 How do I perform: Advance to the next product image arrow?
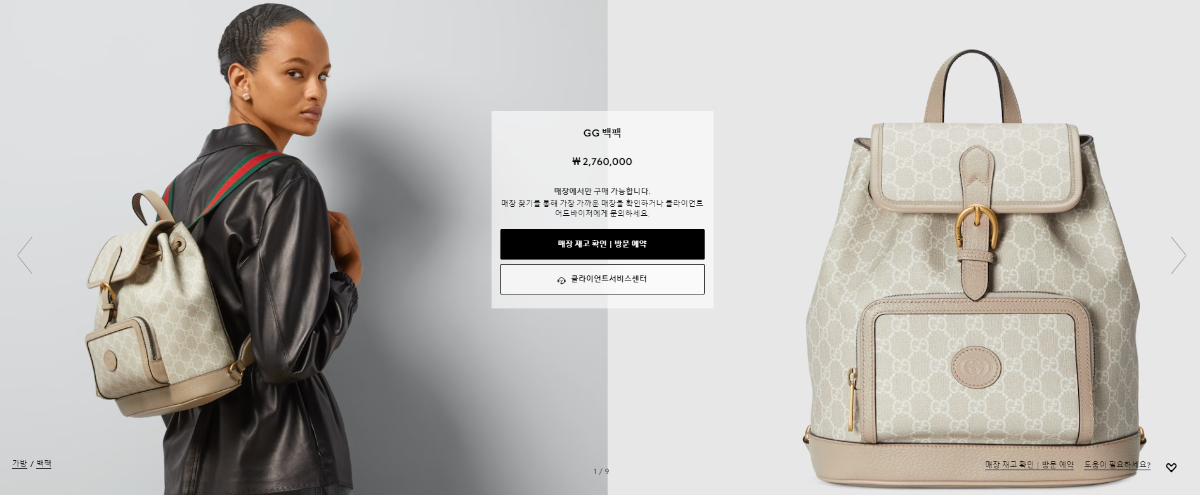click(1178, 255)
